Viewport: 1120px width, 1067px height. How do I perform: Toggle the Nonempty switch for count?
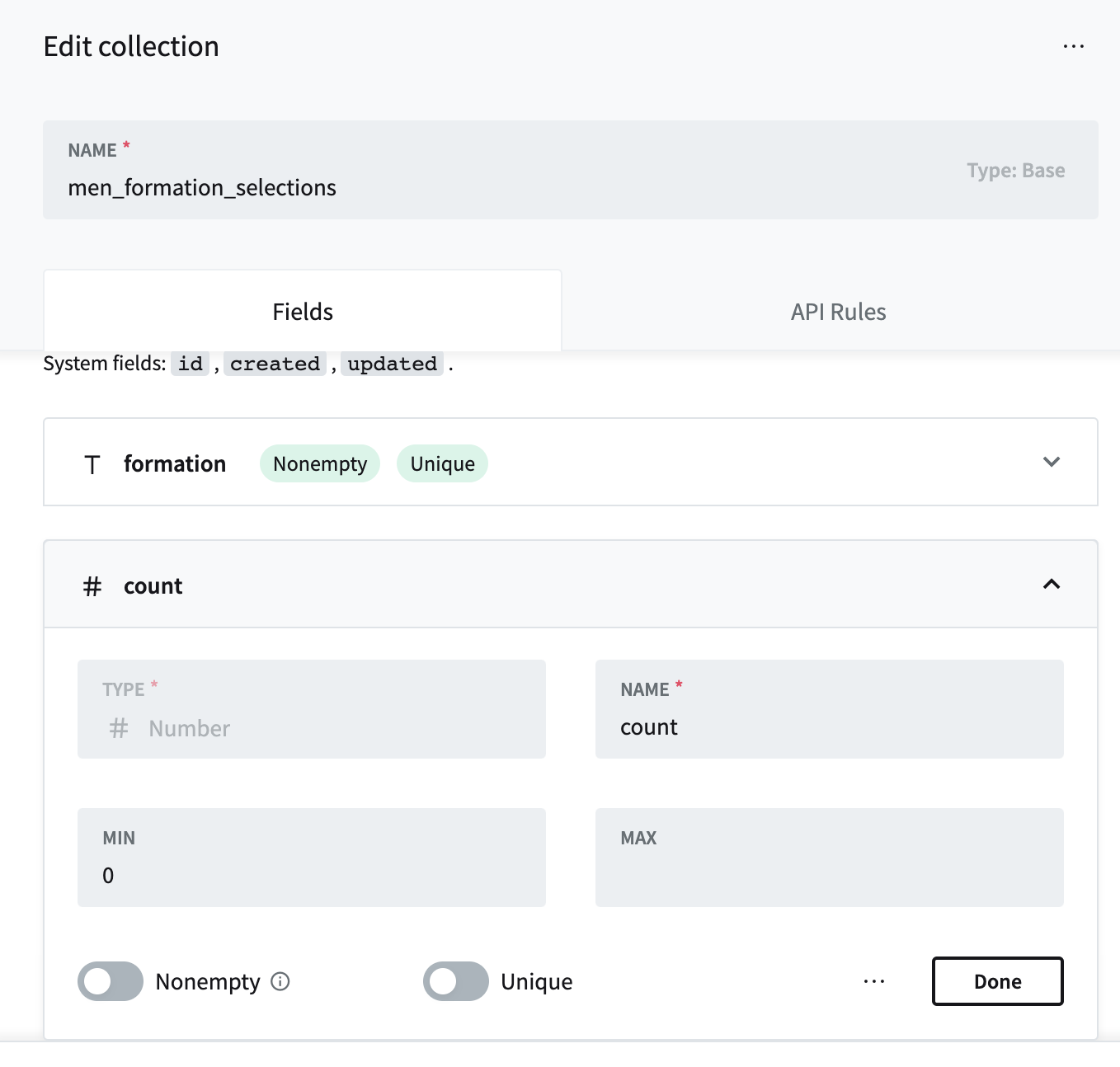pos(111,981)
